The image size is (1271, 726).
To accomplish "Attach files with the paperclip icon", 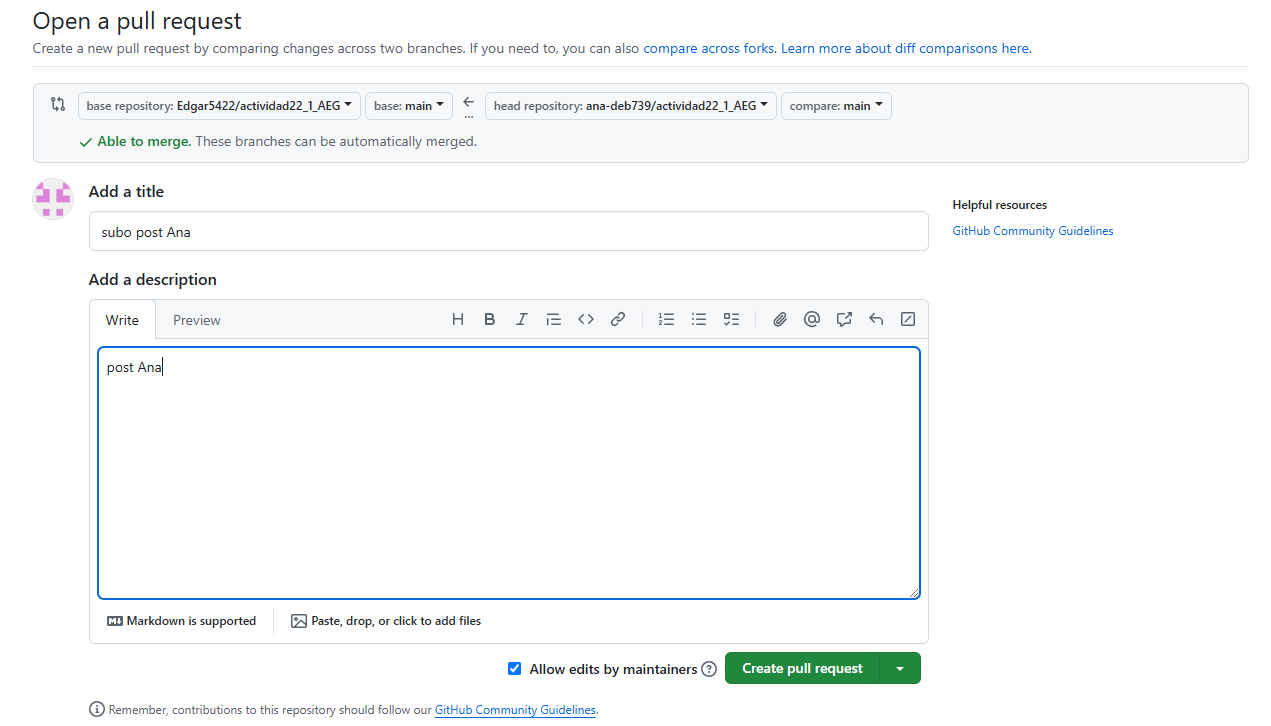I will click(780, 319).
